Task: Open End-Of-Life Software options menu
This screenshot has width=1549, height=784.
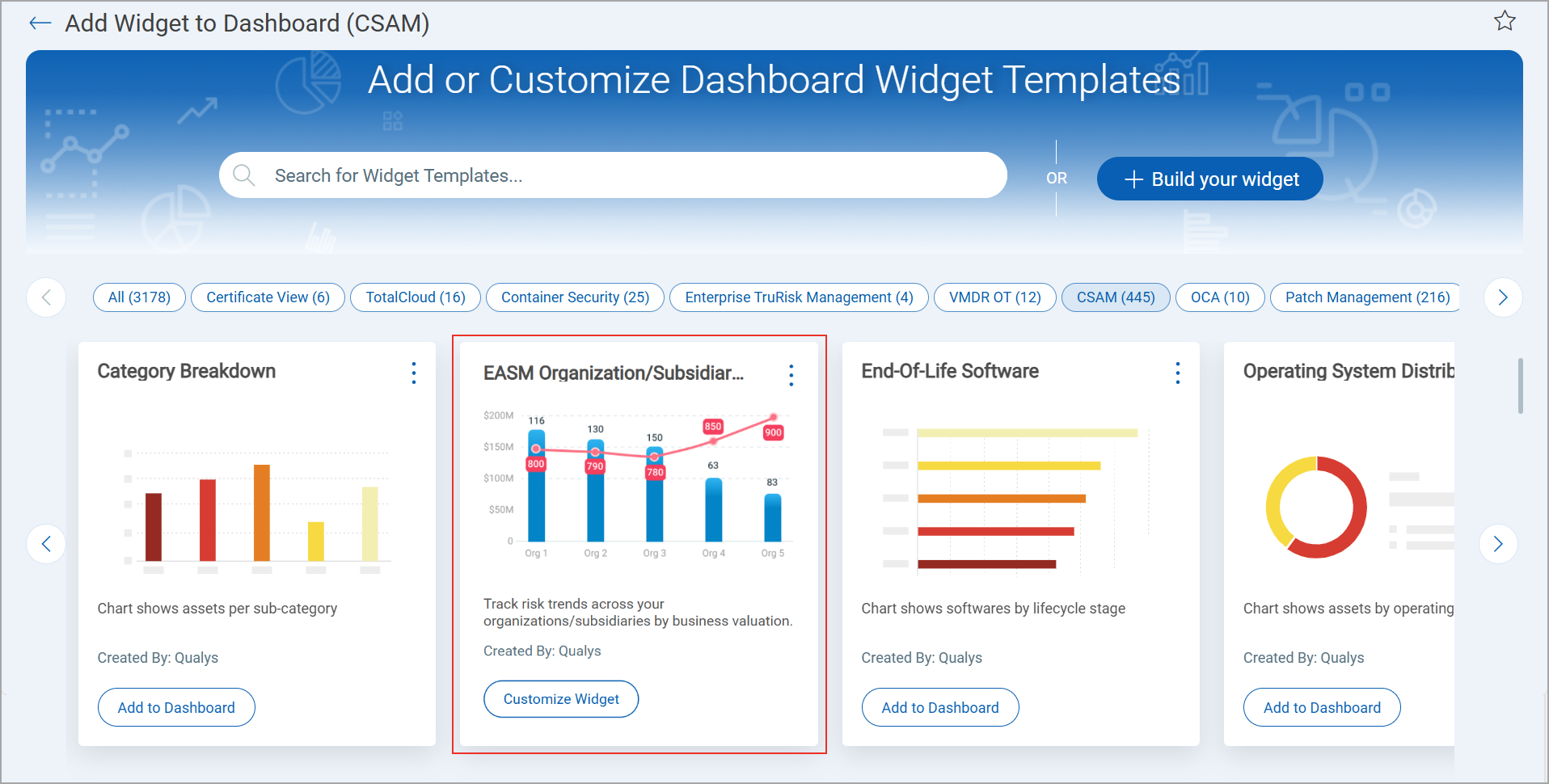Action: [x=1178, y=373]
